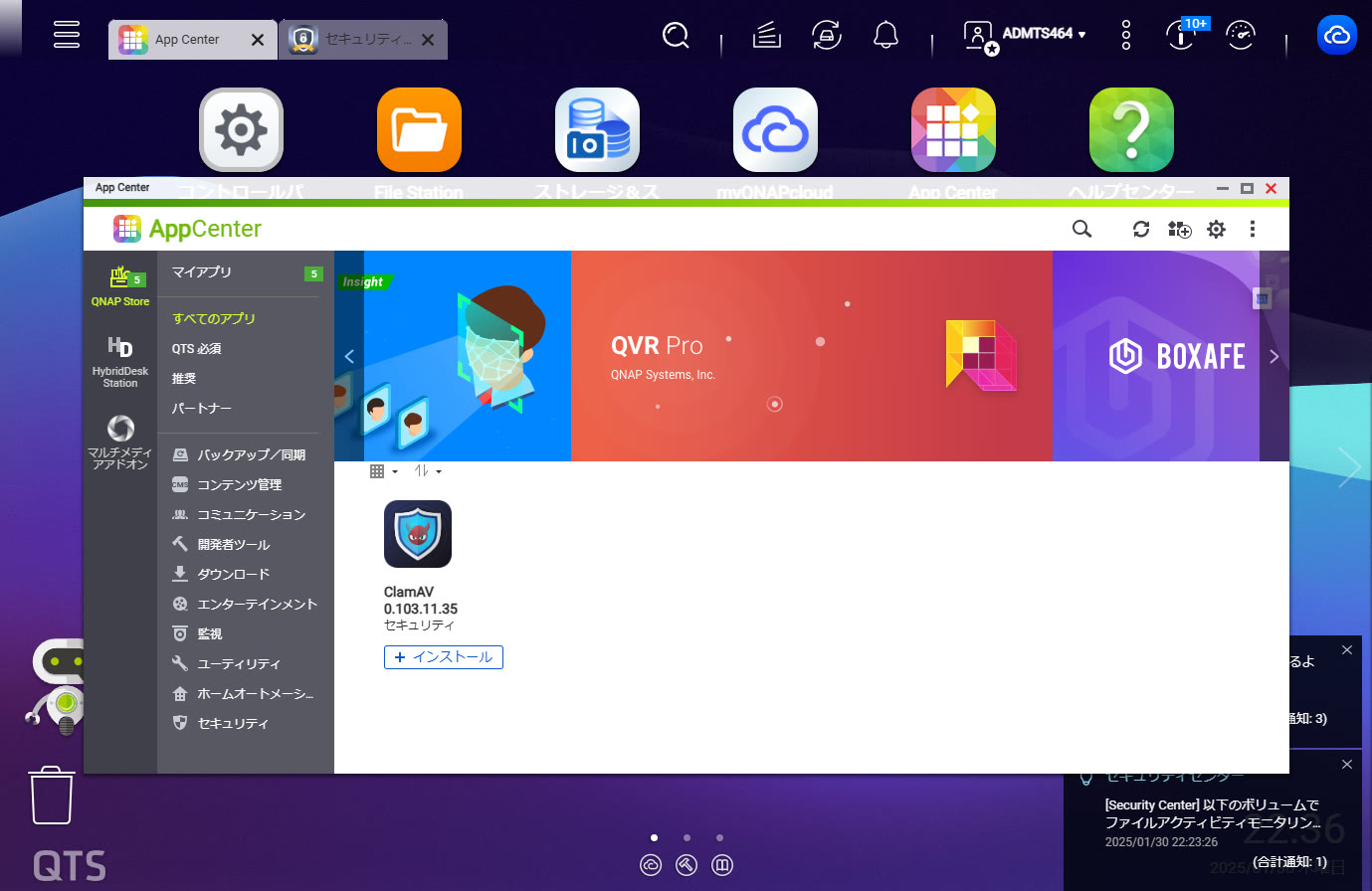Click the manual install app icon
1372x891 pixels.
(x=1179, y=230)
